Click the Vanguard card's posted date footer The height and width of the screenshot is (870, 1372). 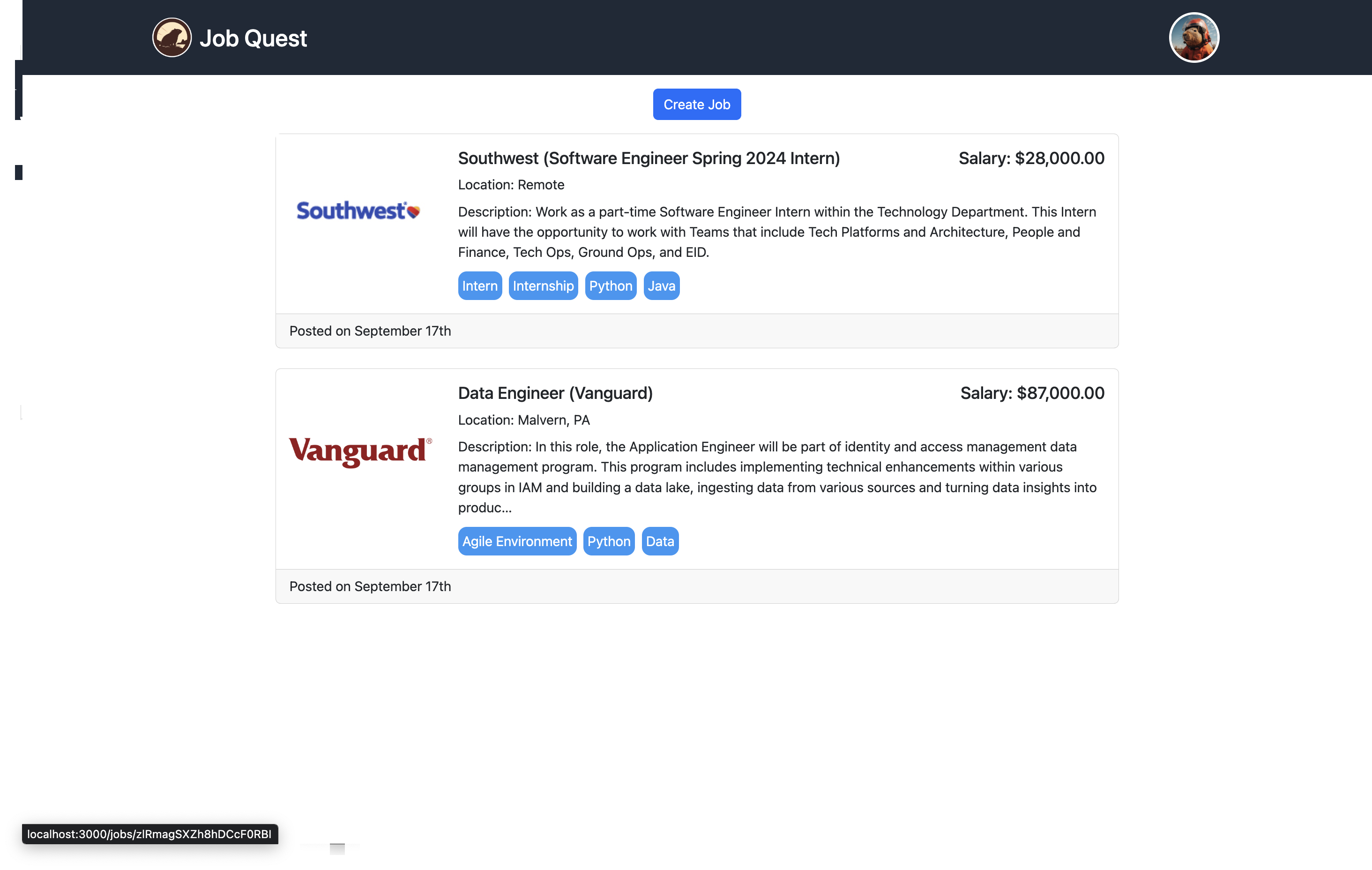click(x=370, y=587)
